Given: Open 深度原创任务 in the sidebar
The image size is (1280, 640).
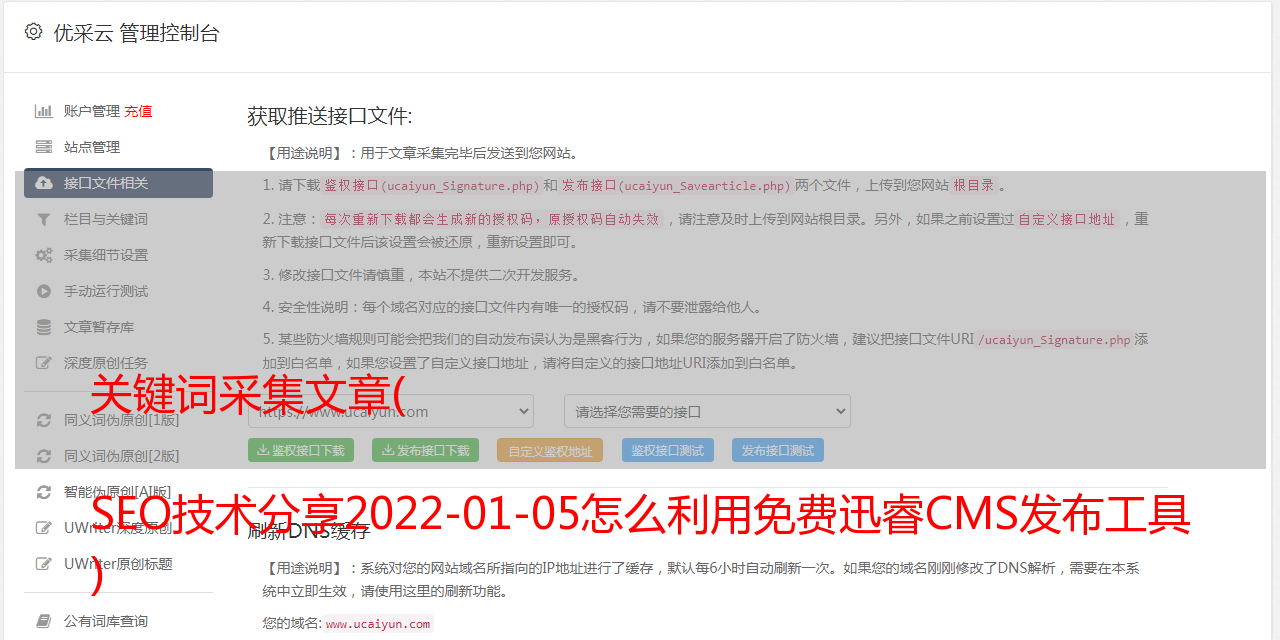Looking at the screenshot, I should [x=106, y=363].
